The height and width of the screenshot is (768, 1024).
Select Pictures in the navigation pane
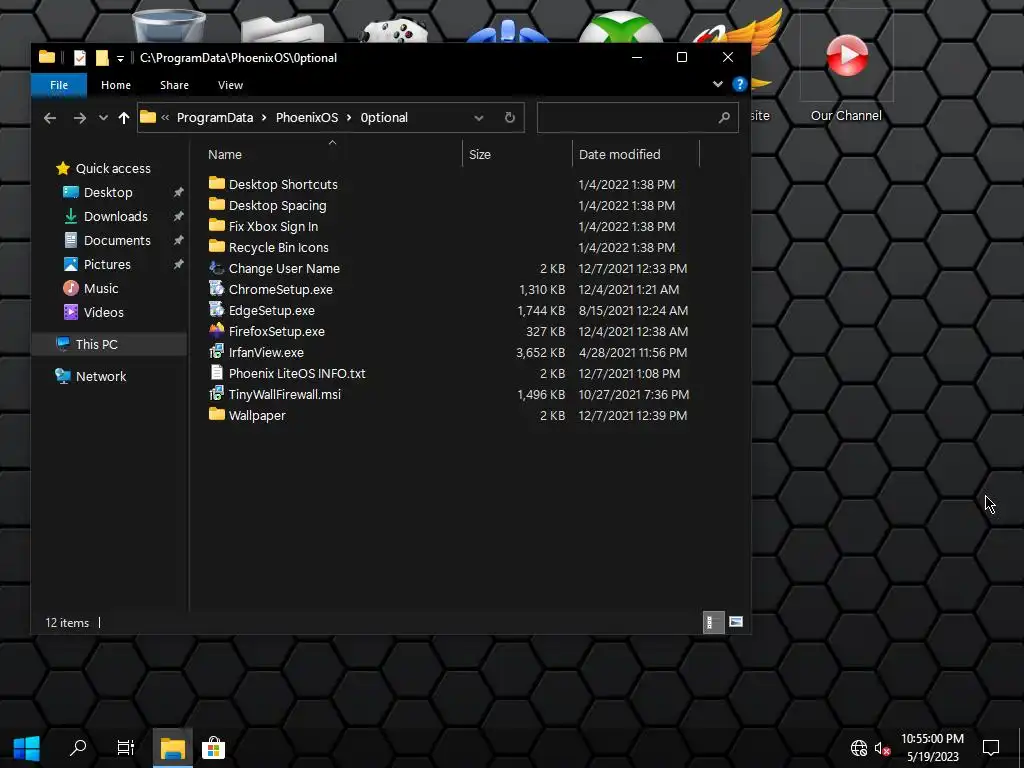click(107, 264)
